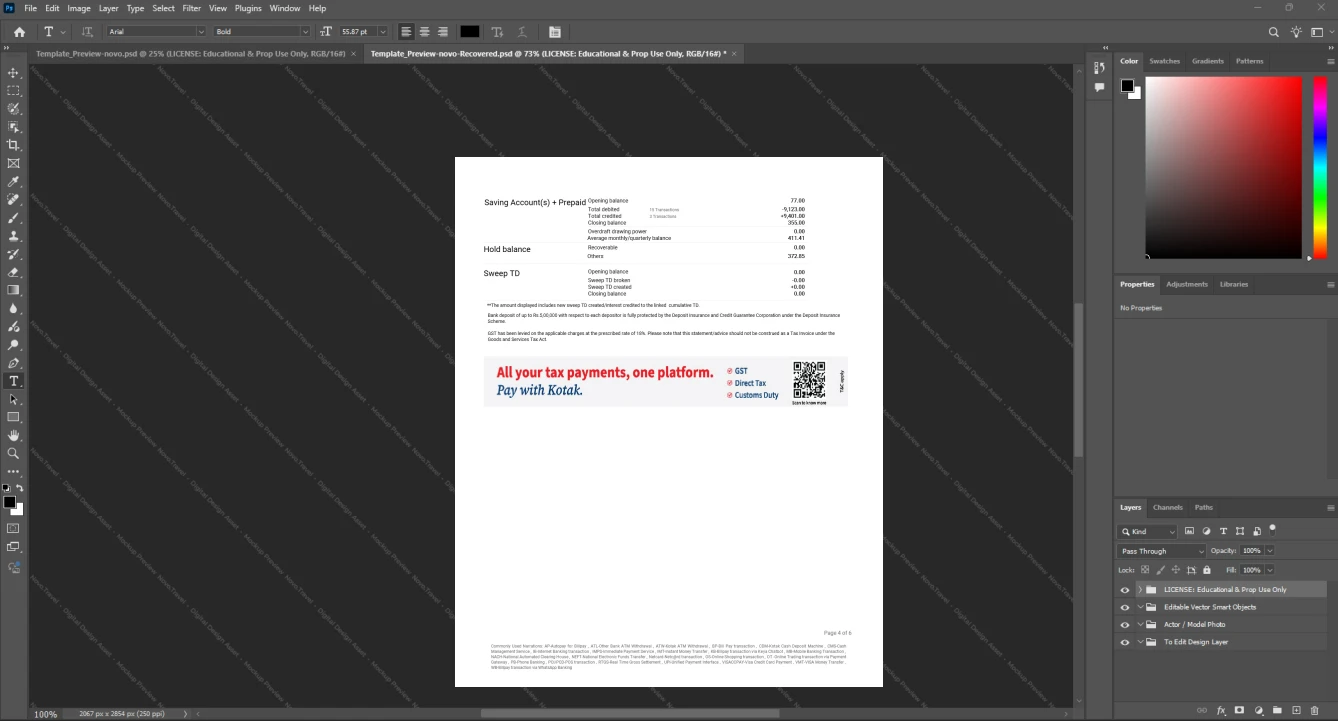Hide the 'LICENSE: Educational & Prop Use Only' group

pyautogui.click(x=1125, y=590)
